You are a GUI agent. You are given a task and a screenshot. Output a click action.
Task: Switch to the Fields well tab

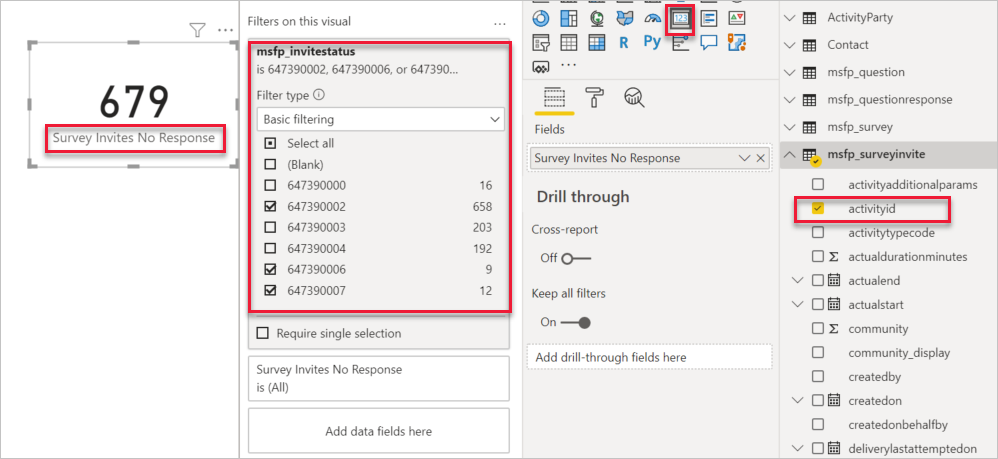click(x=554, y=98)
